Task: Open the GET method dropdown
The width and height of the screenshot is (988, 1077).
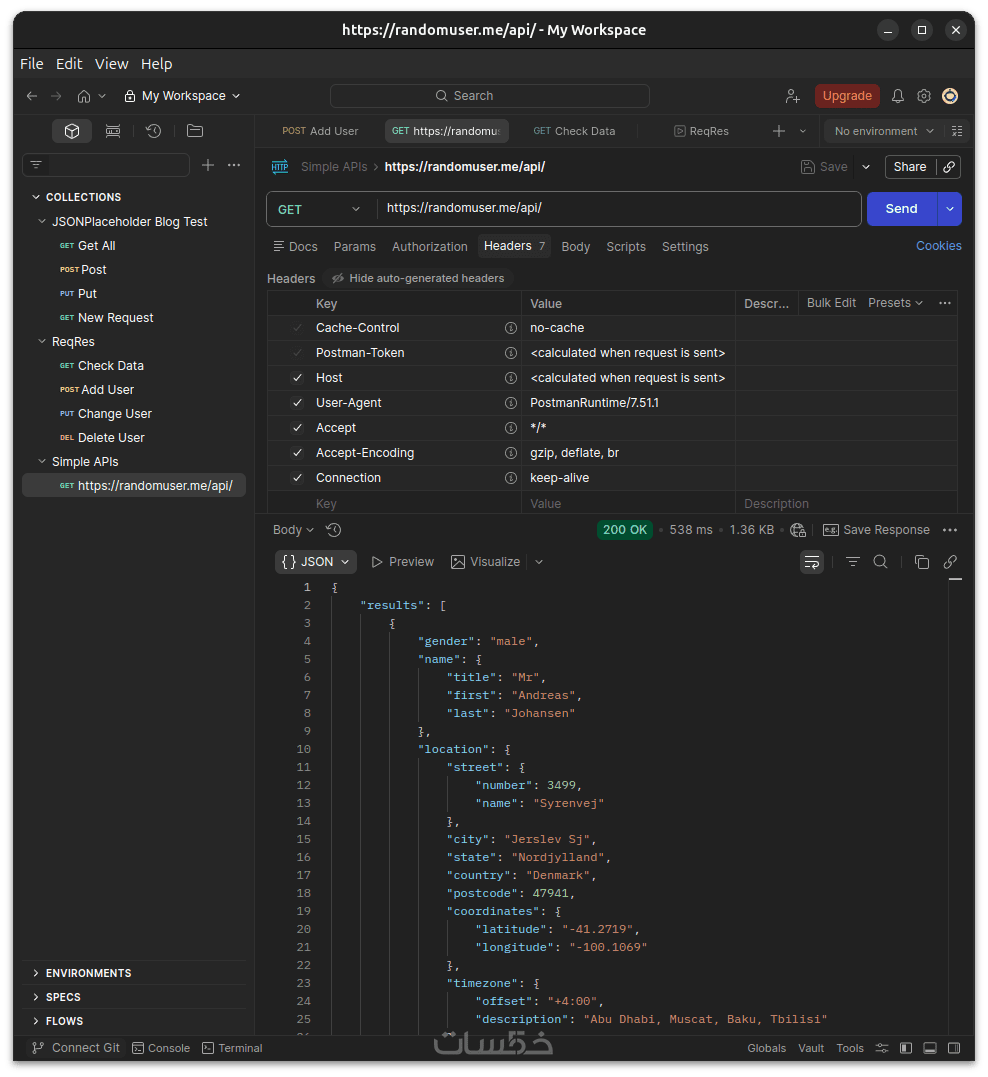Action: [319, 209]
